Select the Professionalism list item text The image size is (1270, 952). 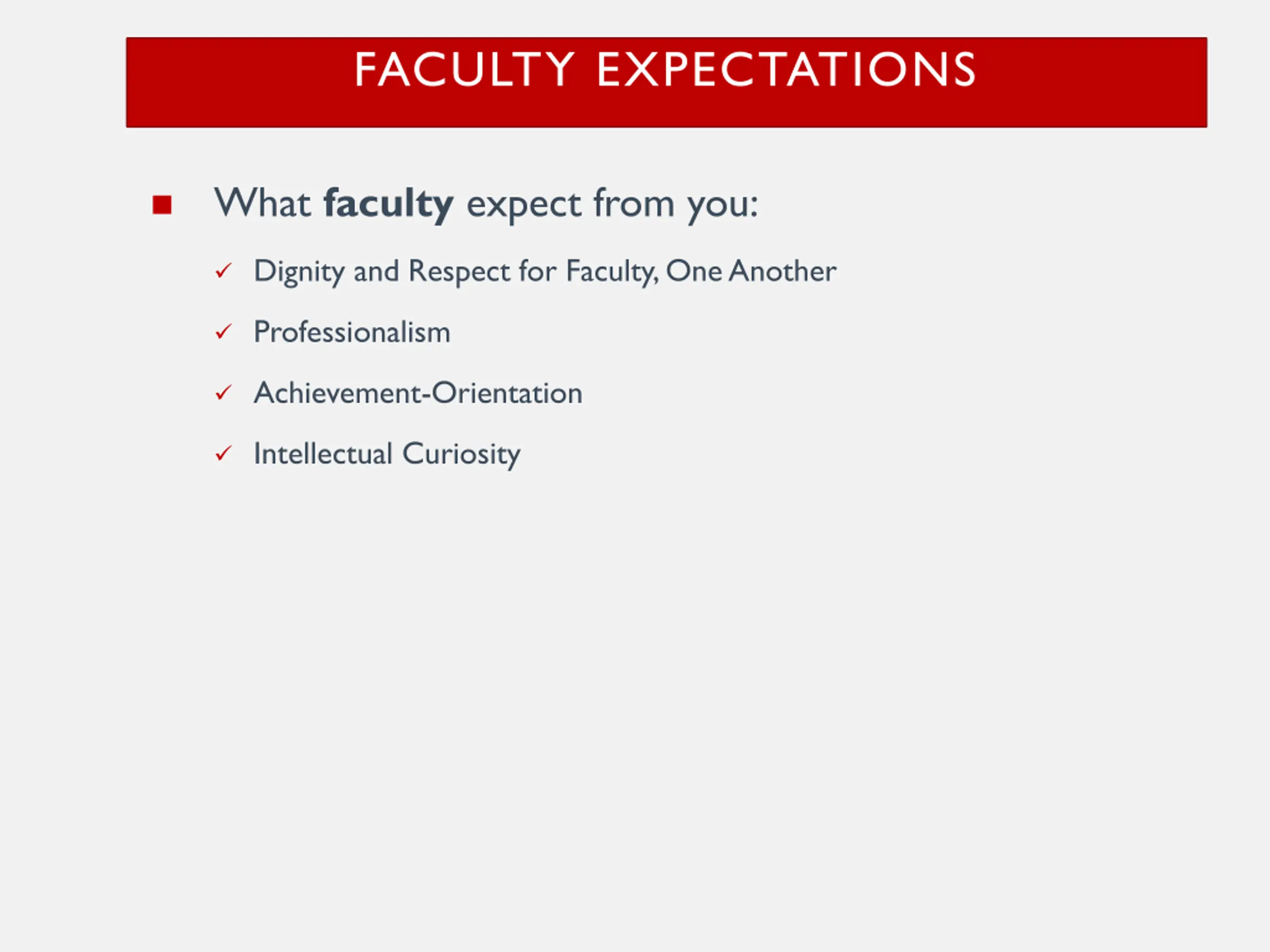(352, 332)
